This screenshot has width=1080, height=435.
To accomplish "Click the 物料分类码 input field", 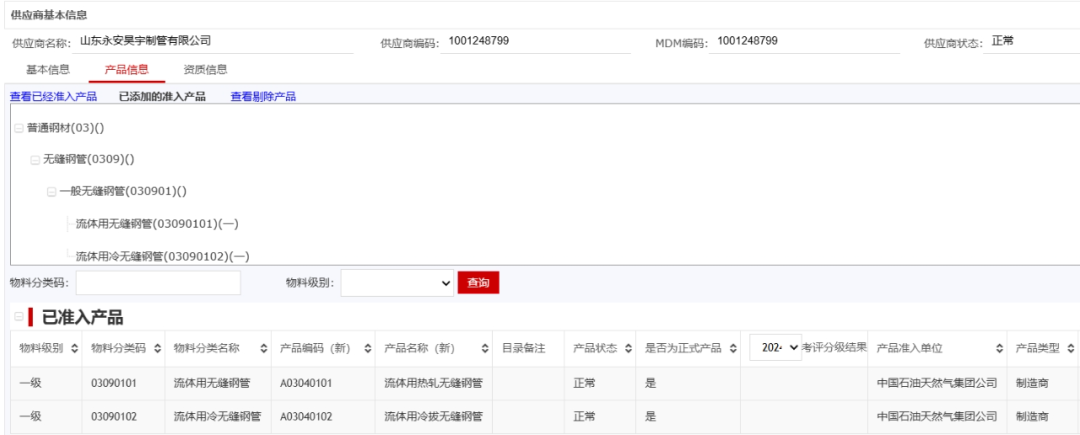I will (158, 284).
